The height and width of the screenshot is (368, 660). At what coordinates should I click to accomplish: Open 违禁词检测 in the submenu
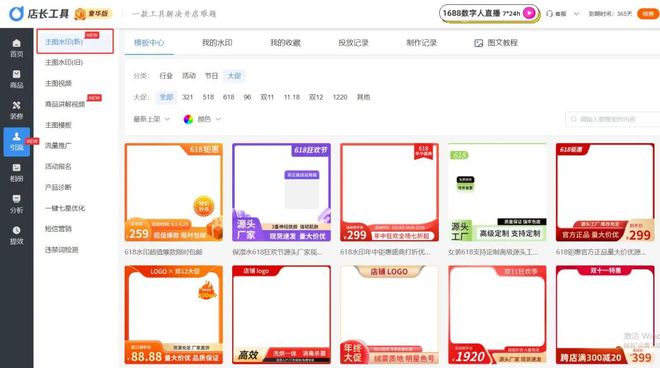click(x=62, y=250)
